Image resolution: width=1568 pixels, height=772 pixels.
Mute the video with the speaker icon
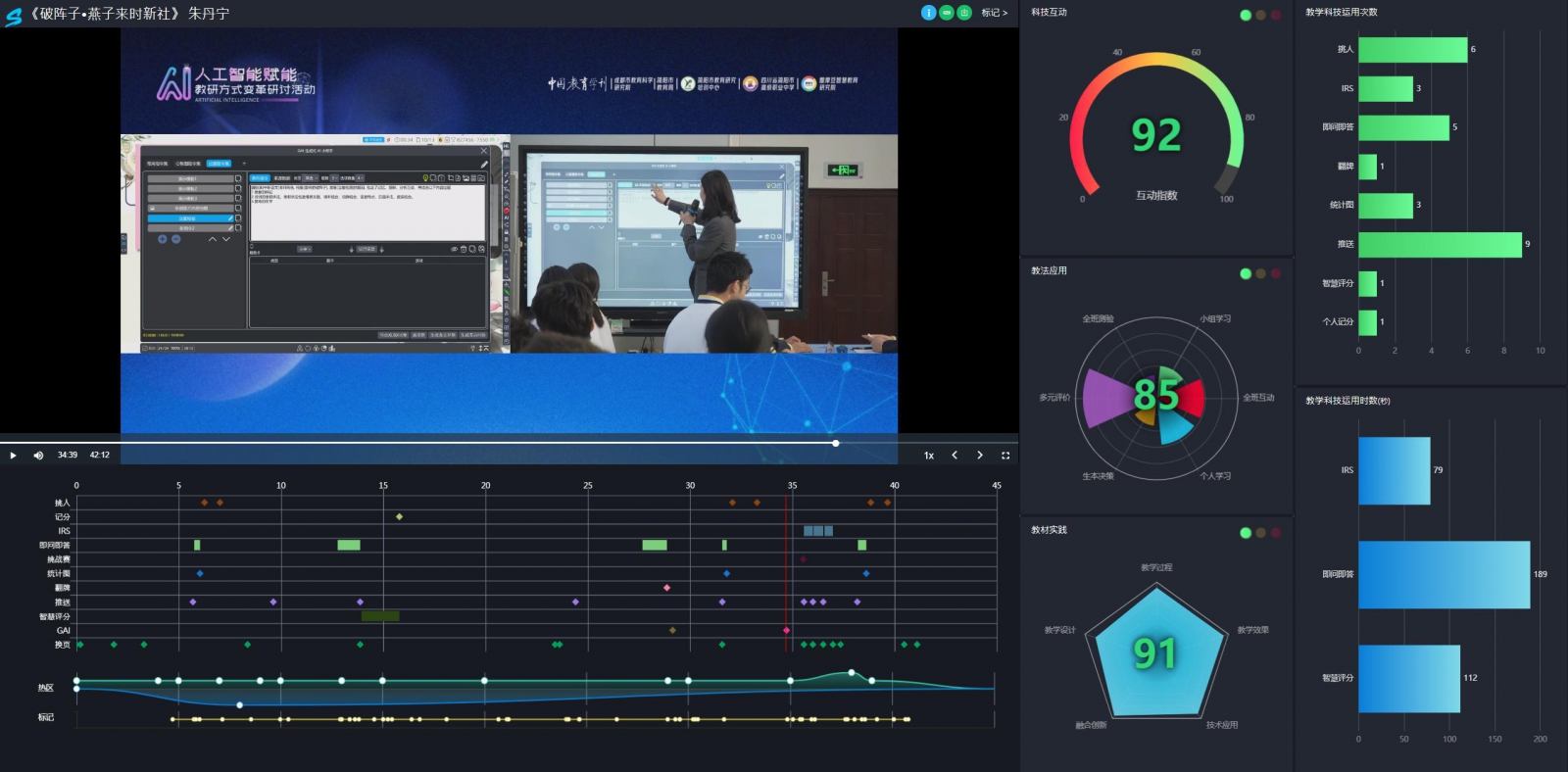(38, 456)
